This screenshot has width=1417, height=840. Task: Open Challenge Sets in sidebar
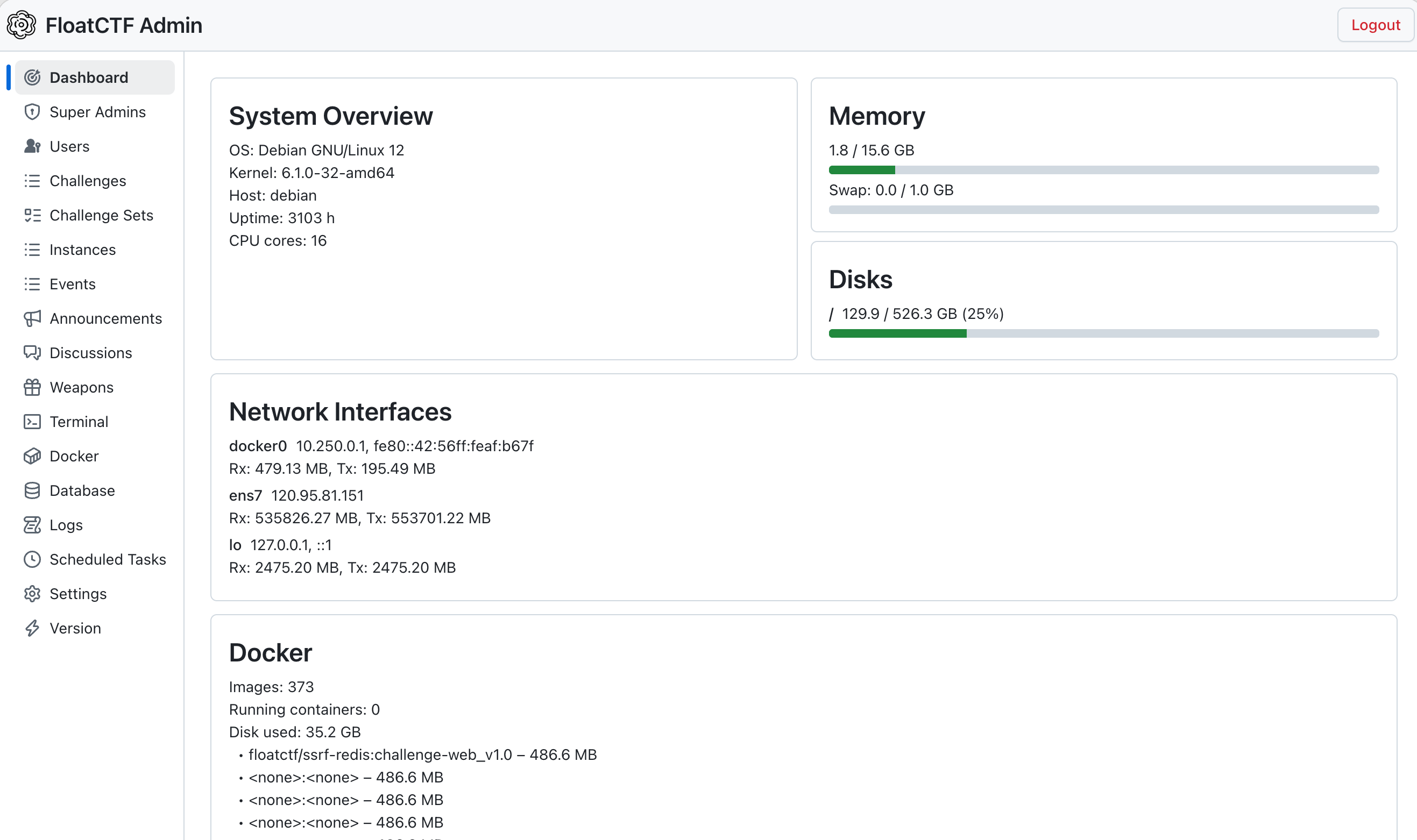(x=95, y=215)
